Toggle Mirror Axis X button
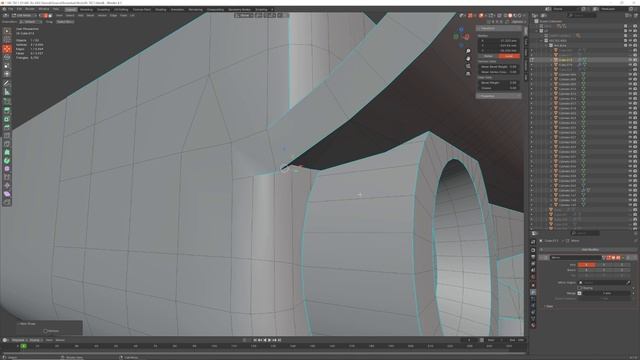The height and width of the screenshot is (360, 640). (586, 265)
